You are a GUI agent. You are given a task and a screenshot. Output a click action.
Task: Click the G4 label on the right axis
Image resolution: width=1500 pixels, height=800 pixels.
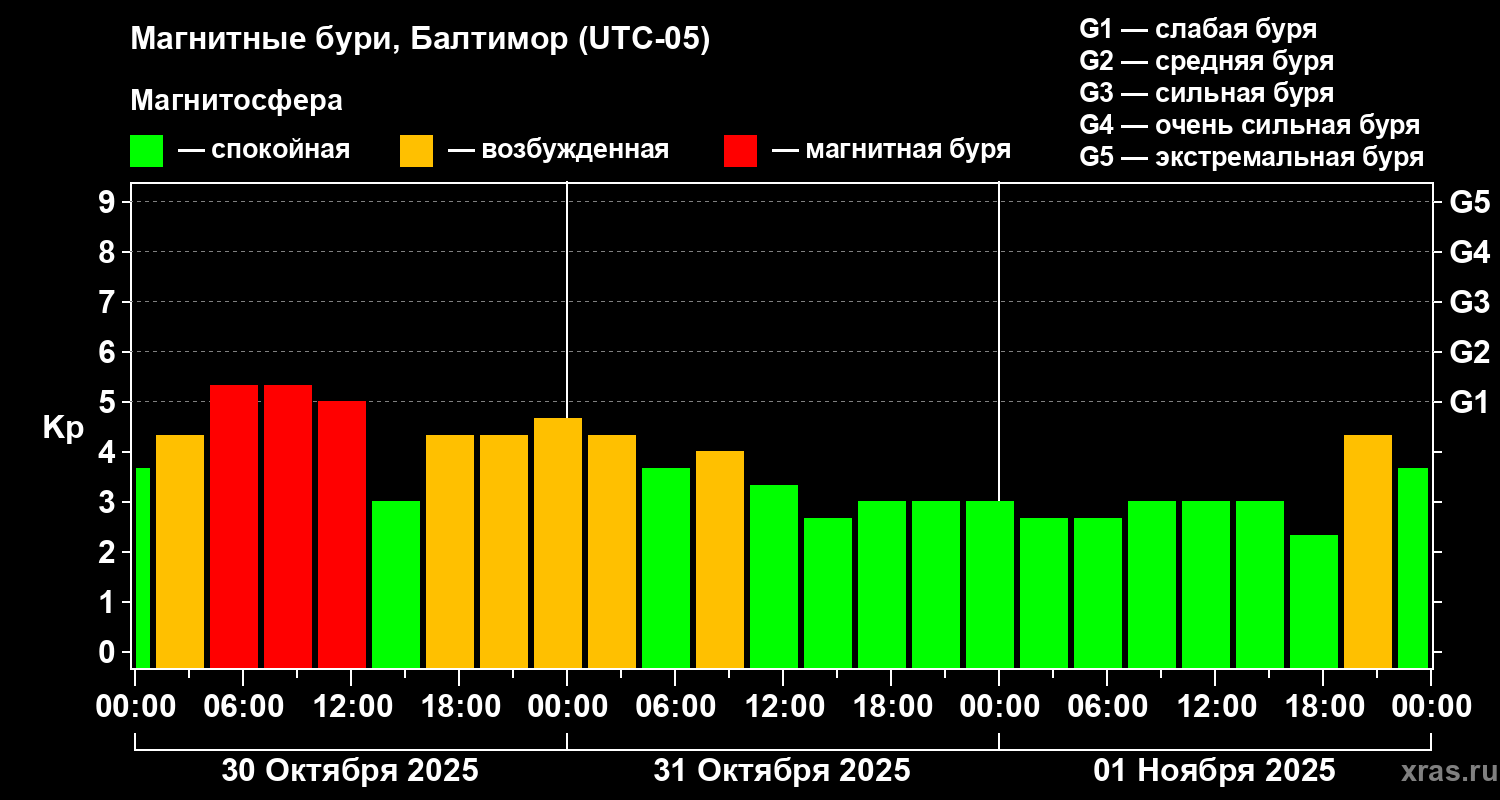coord(1469,252)
